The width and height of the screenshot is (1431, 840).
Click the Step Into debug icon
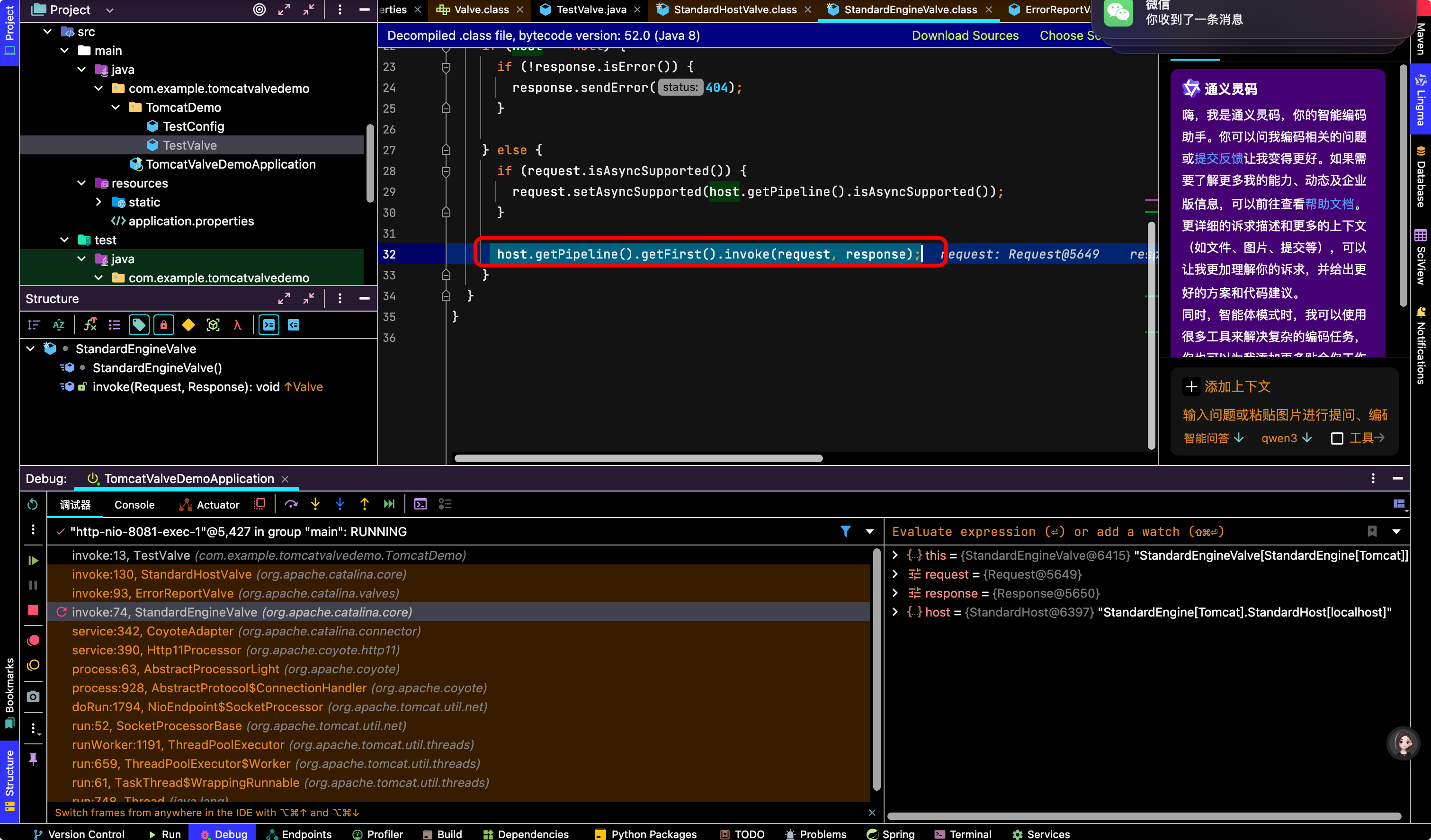[315, 504]
